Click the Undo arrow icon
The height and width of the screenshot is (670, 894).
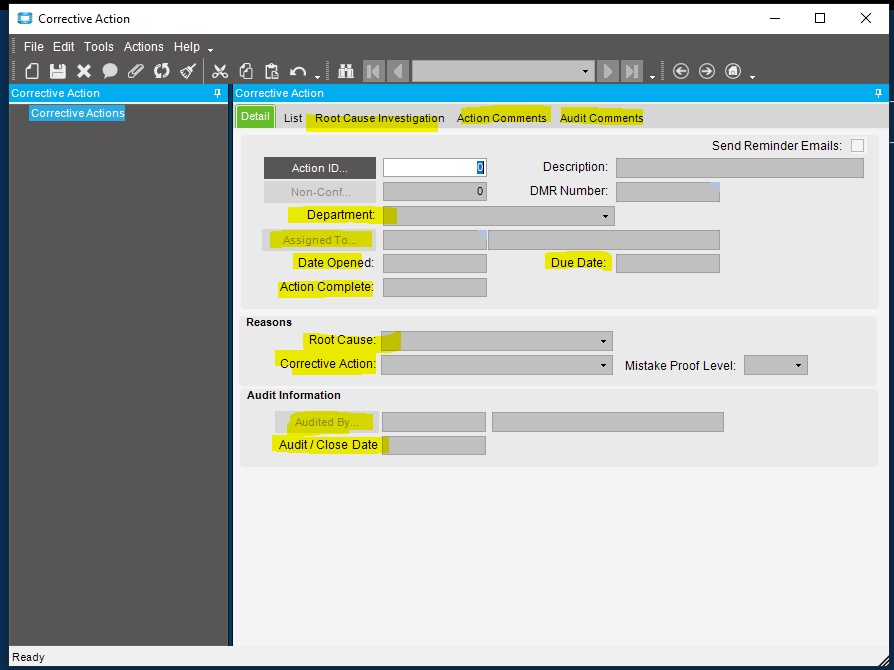pyautogui.click(x=298, y=71)
